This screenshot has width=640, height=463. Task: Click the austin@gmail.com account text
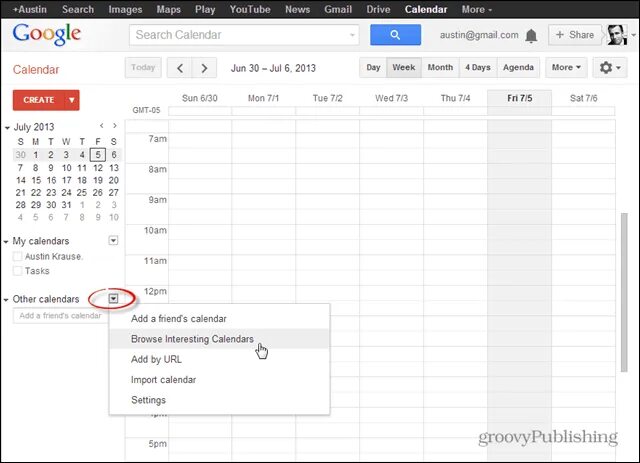pos(479,35)
